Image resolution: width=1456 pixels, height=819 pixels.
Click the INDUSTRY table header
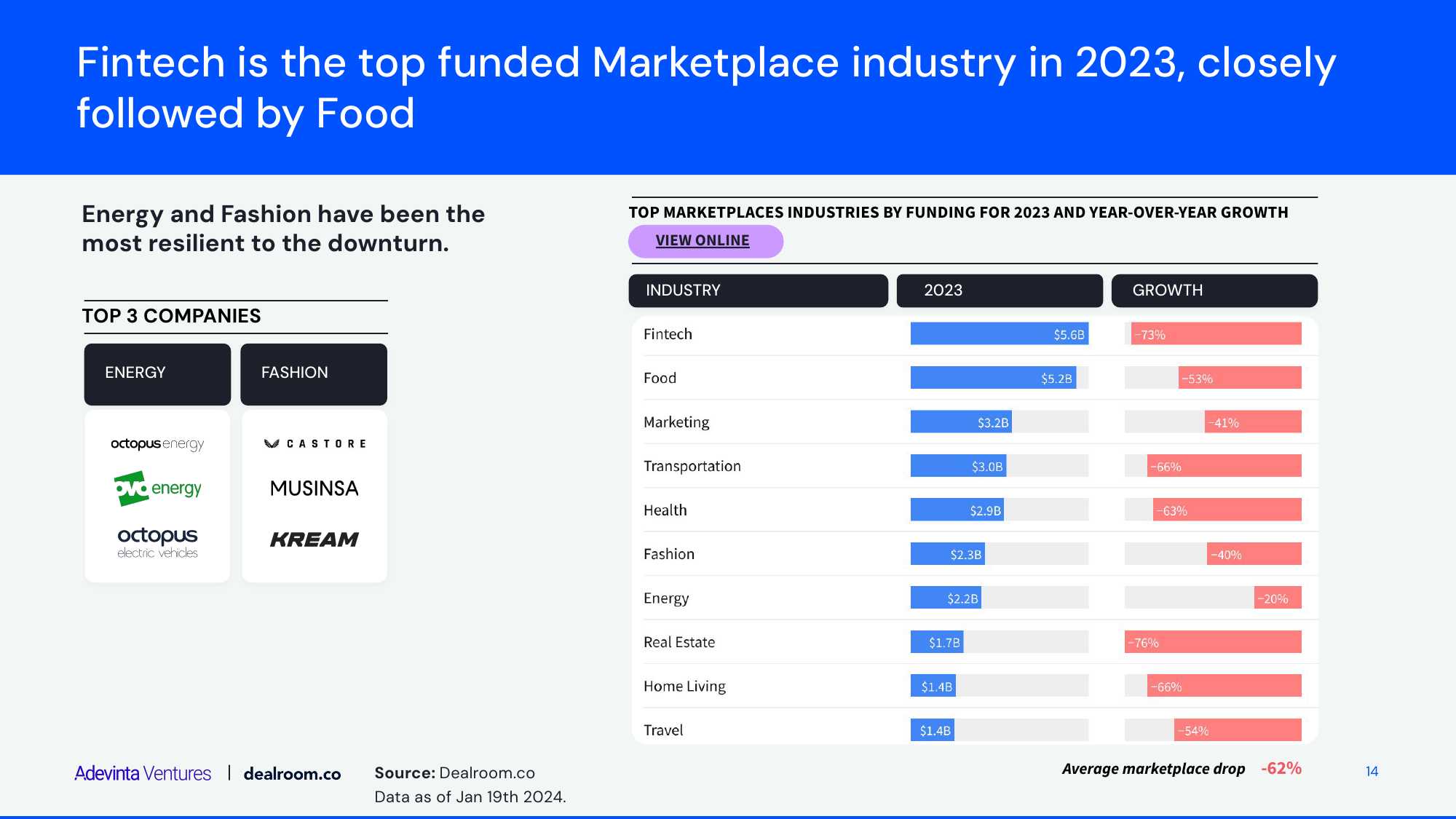[x=758, y=290]
